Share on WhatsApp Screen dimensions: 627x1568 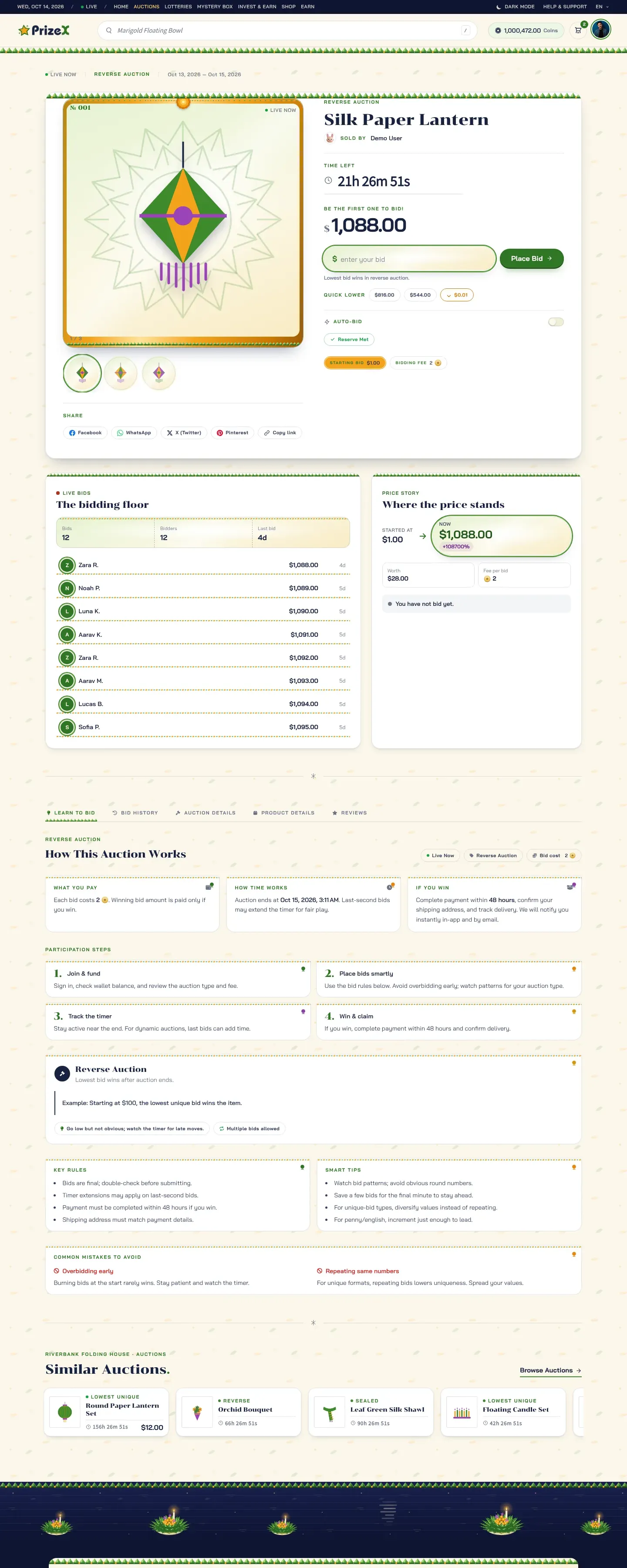(x=134, y=433)
